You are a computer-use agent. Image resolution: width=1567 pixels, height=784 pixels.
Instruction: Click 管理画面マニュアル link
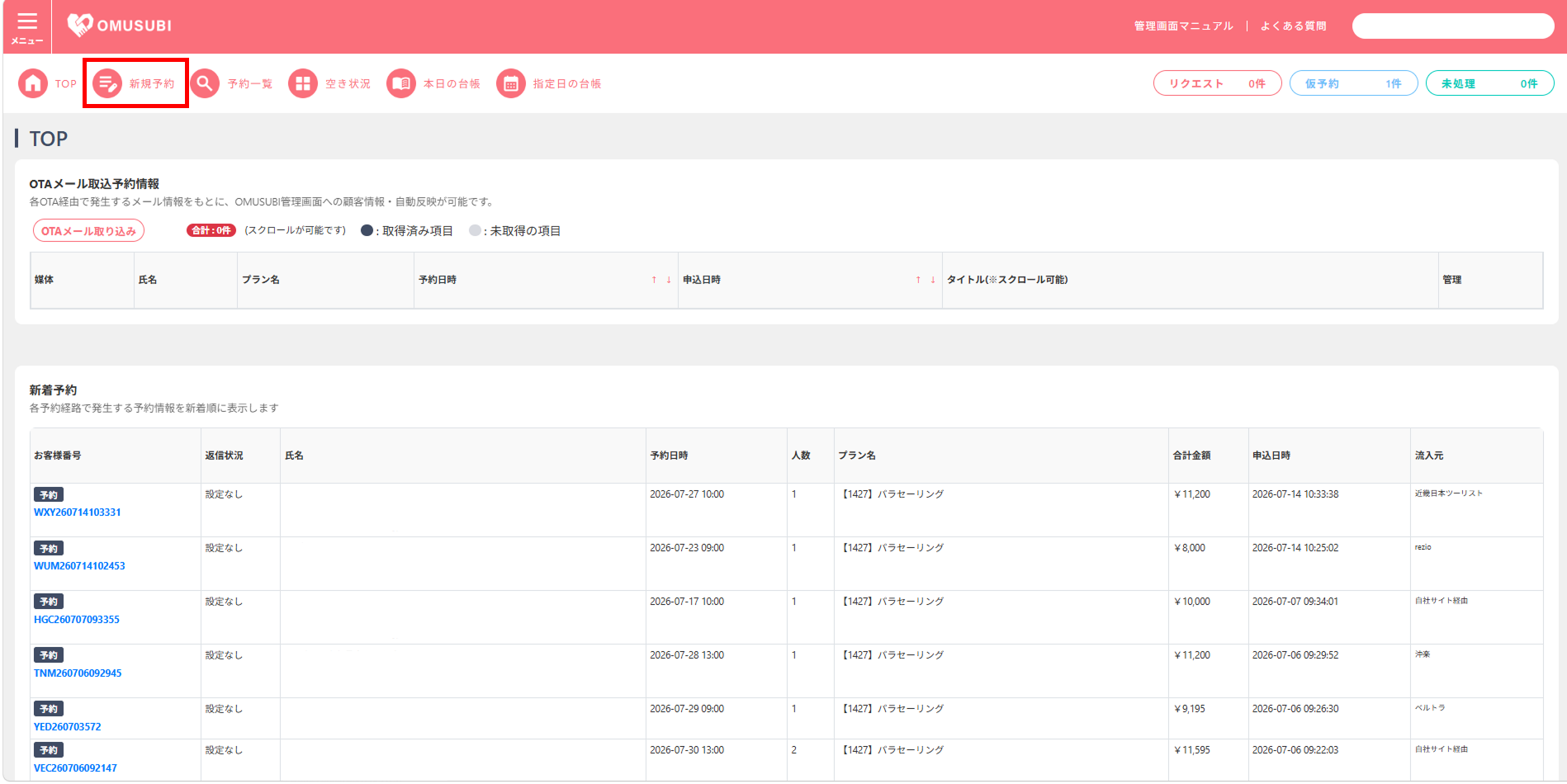coord(1183,26)
